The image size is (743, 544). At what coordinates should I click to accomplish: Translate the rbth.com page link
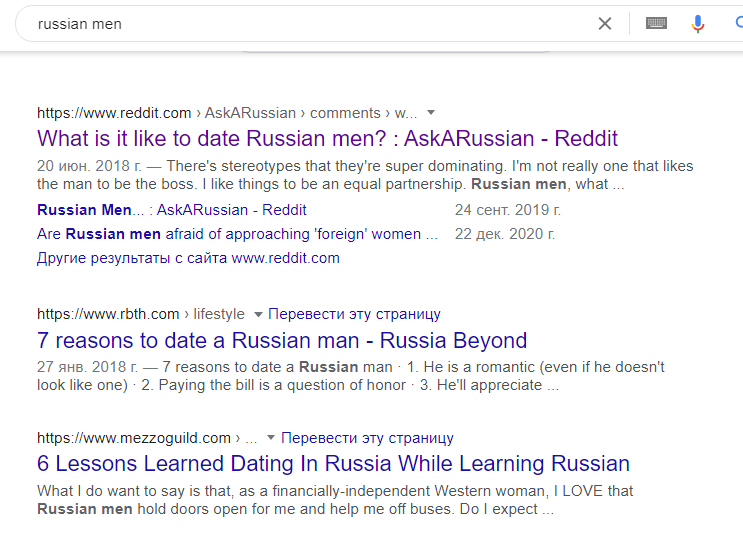pyautogui.click(x=354, y=314)
